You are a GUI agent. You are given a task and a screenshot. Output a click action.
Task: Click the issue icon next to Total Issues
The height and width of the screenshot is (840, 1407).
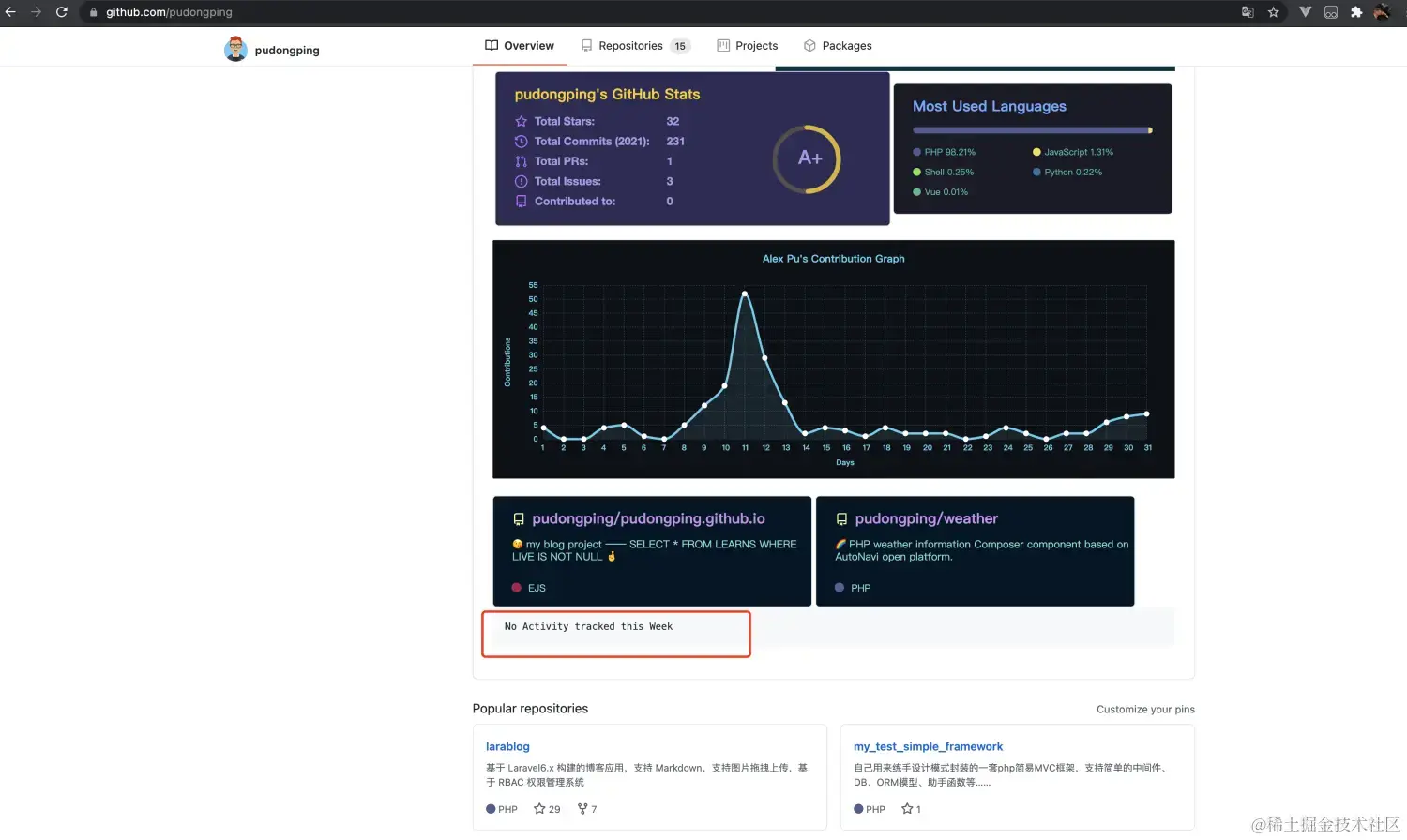(522, 181)
